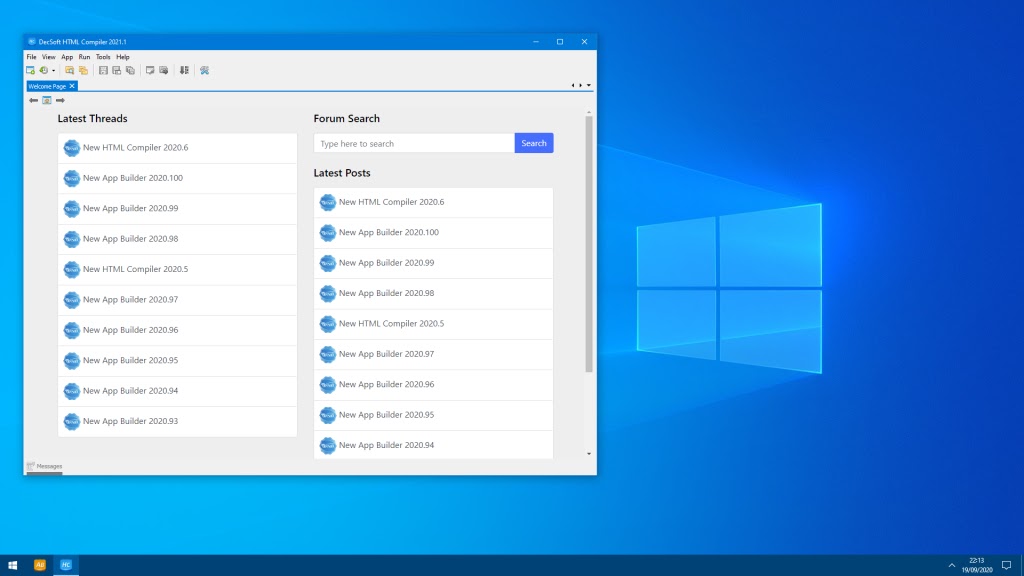
Task: Open the View menu
Action: tap(48, 57)
